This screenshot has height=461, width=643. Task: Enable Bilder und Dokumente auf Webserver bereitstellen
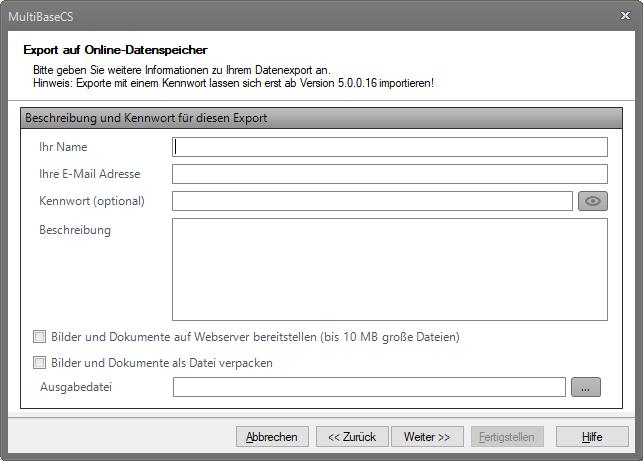(x=40, y=337)
